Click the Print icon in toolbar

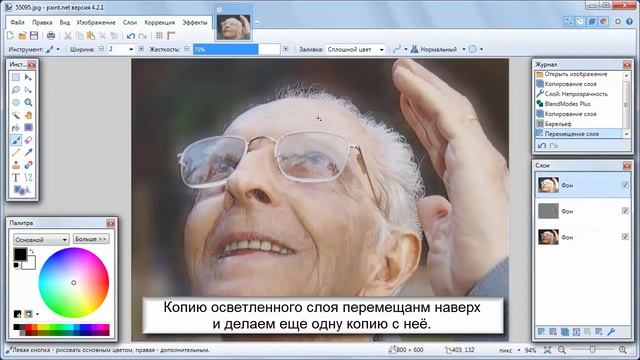[x=51, y=36]
